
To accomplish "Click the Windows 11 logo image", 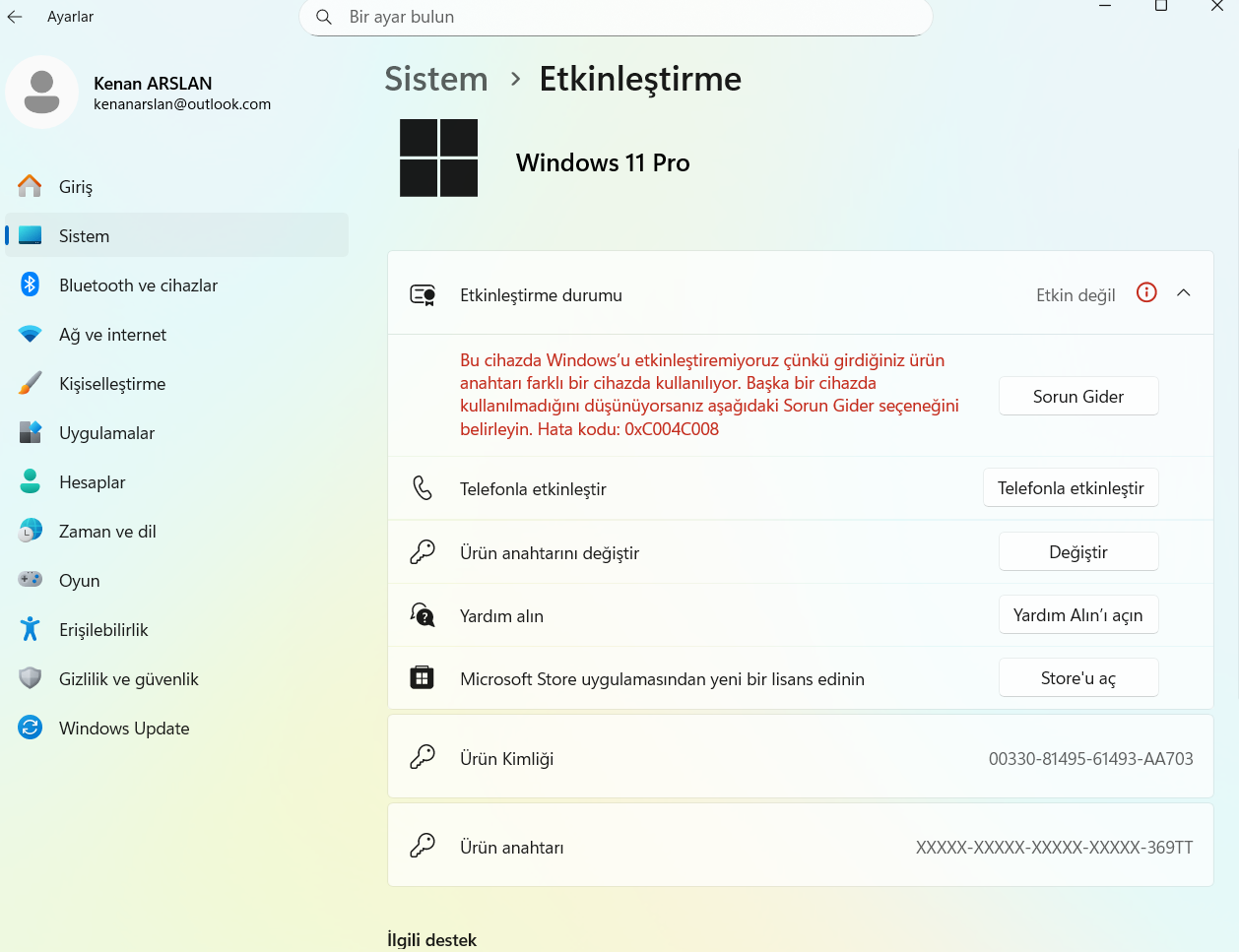I will click(438, 158).
